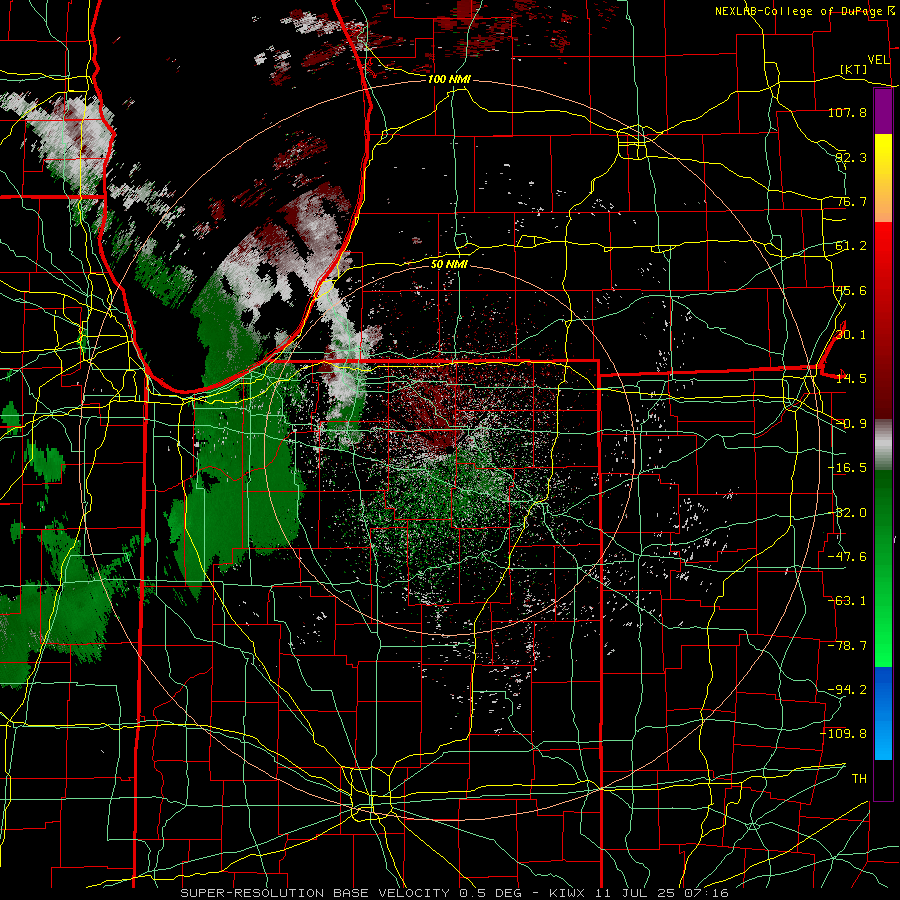
Task: Click the -32.0 velocity scale value
Action: 847,513
